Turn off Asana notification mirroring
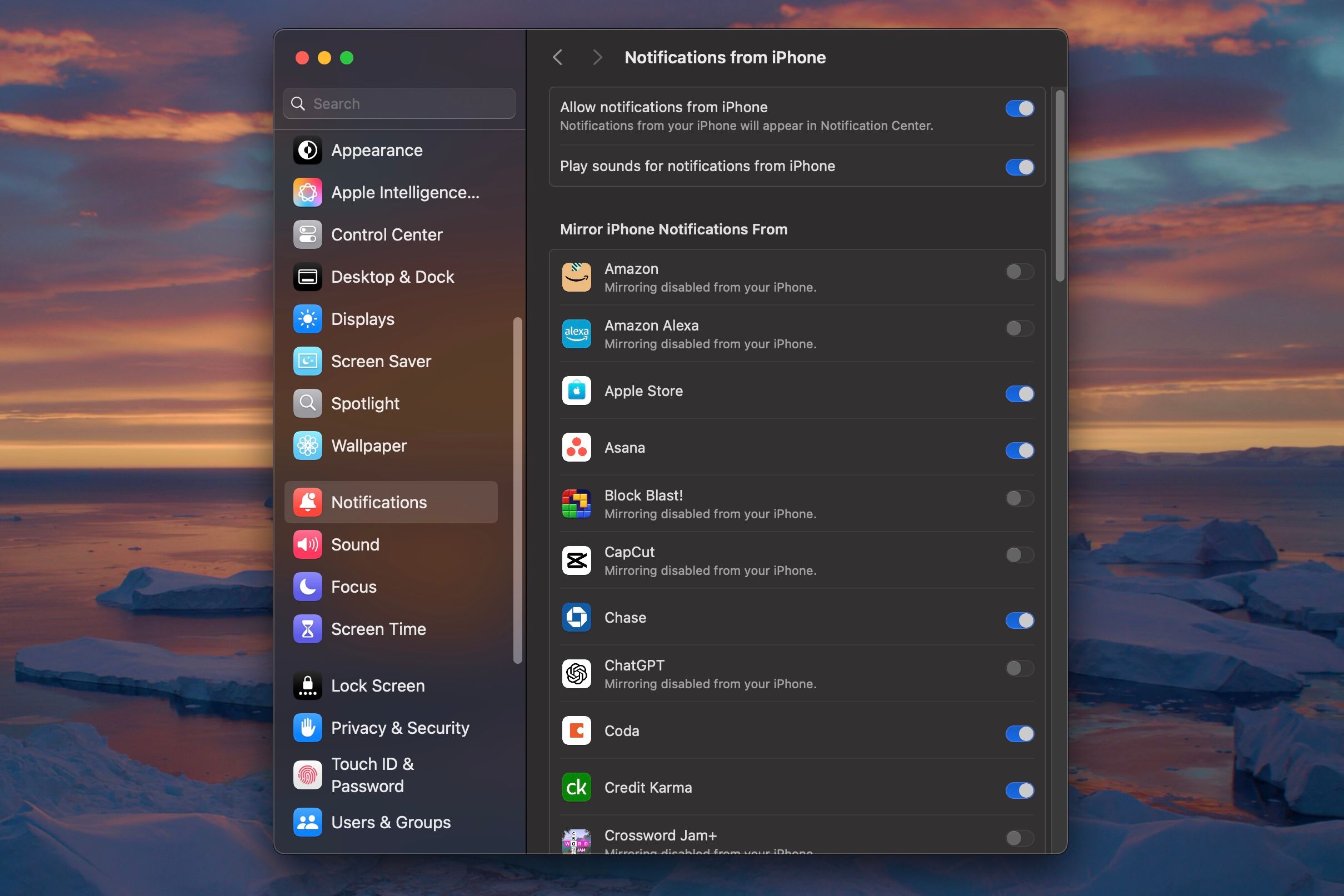Image resolution: width=1344 pixels, height=896 pixels. pos(1020,450)
